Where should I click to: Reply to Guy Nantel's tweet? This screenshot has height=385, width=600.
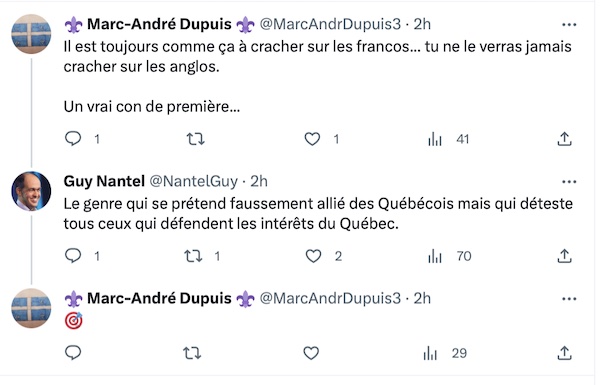tap(73, 256)
